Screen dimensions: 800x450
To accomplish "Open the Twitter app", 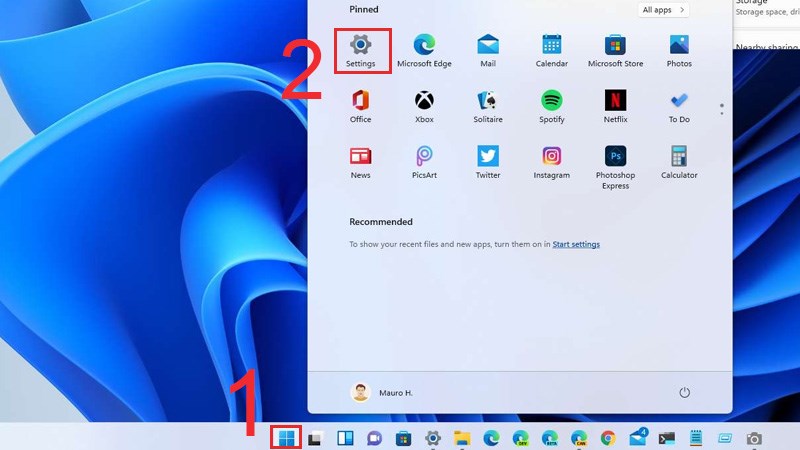I will point(488,163).
